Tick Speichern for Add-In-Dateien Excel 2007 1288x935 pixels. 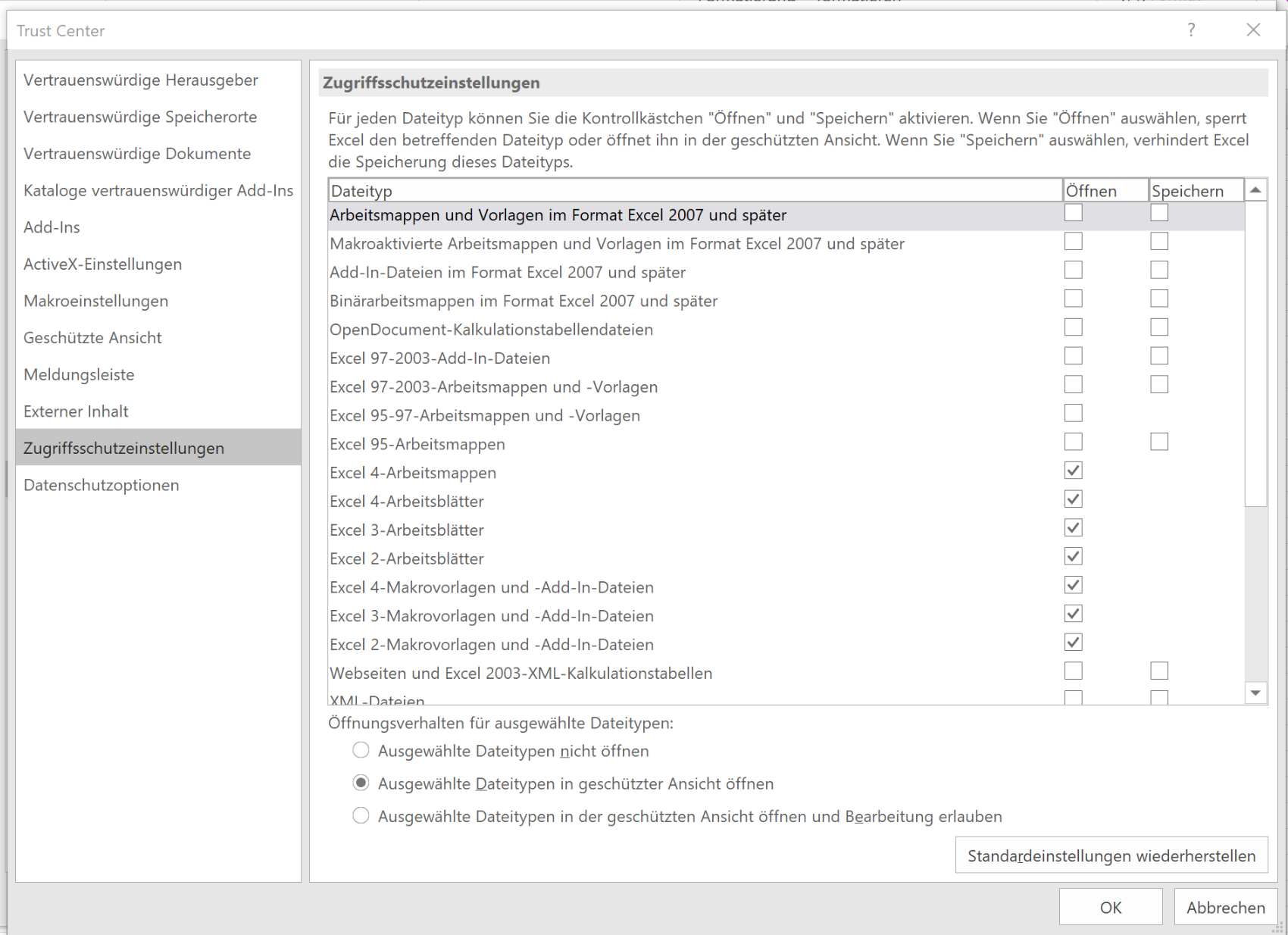point(1159,270)
